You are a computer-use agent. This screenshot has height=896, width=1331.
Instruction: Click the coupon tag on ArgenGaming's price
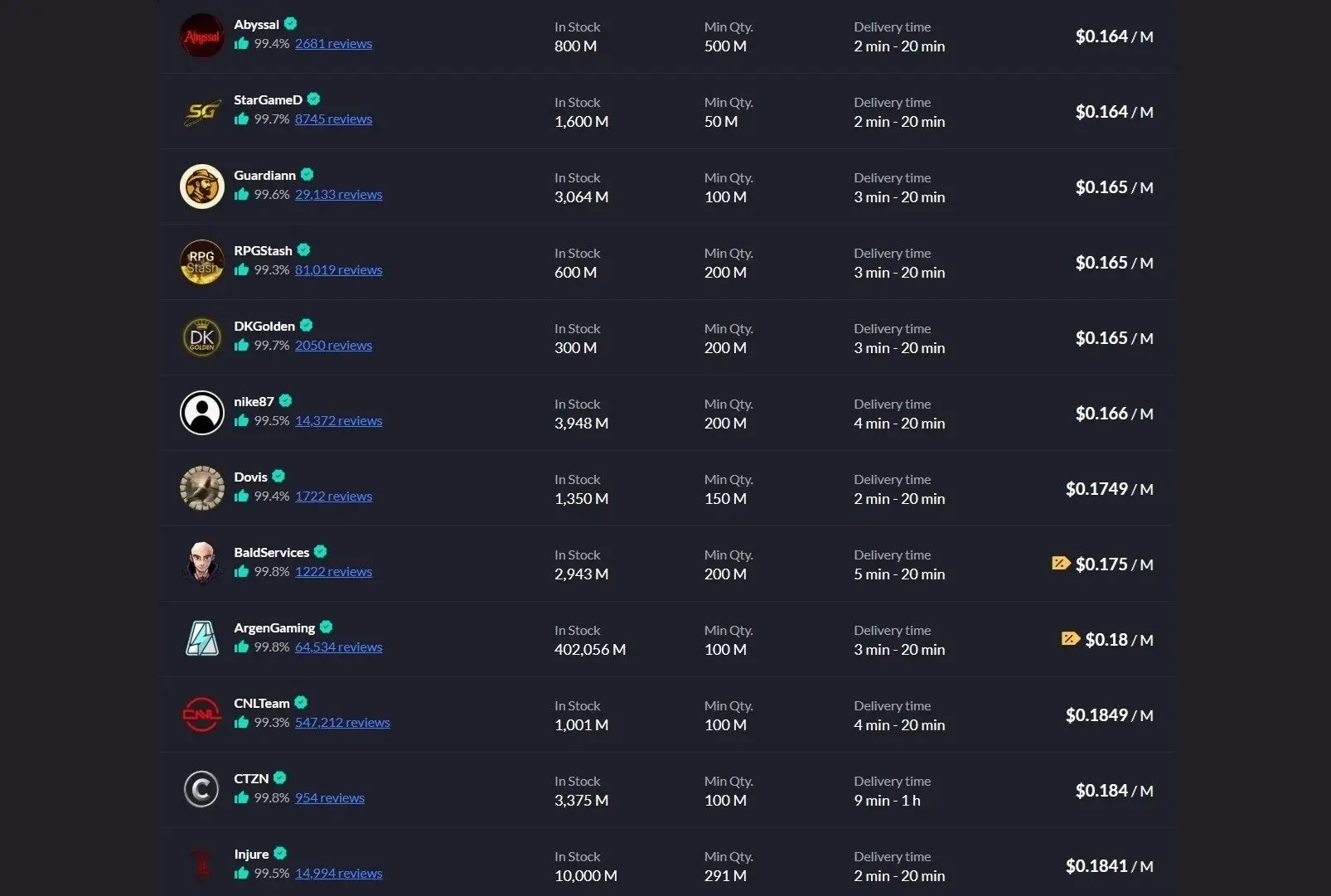click(1070, 639)
